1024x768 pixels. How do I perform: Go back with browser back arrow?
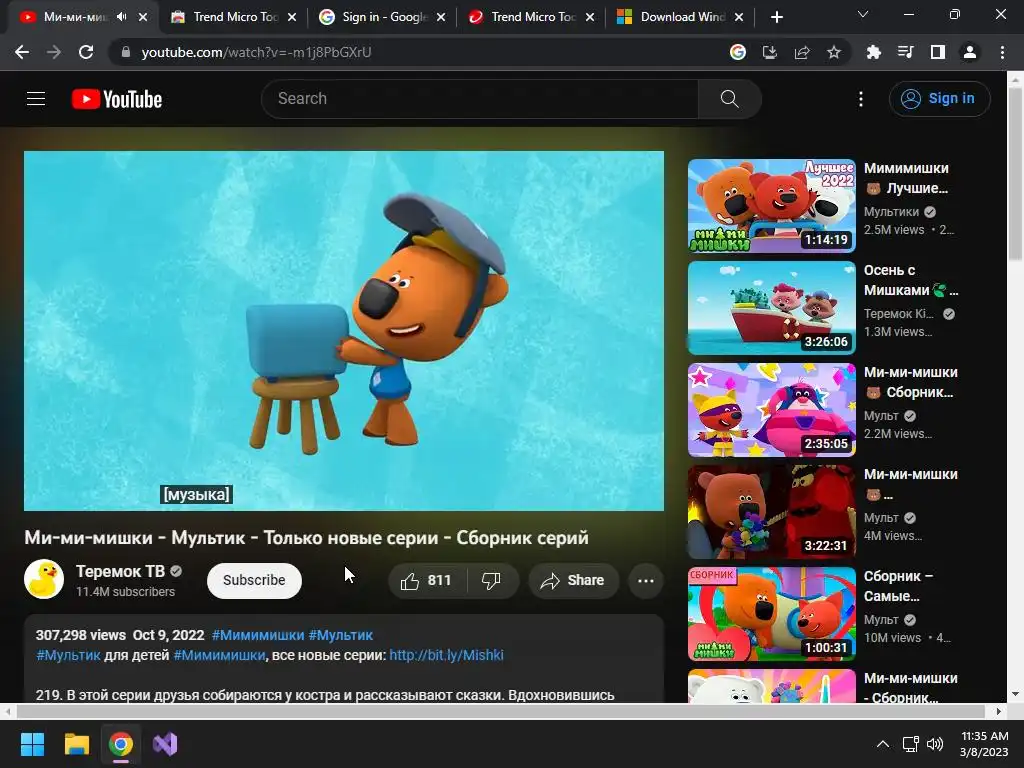(x=22, y=52)
